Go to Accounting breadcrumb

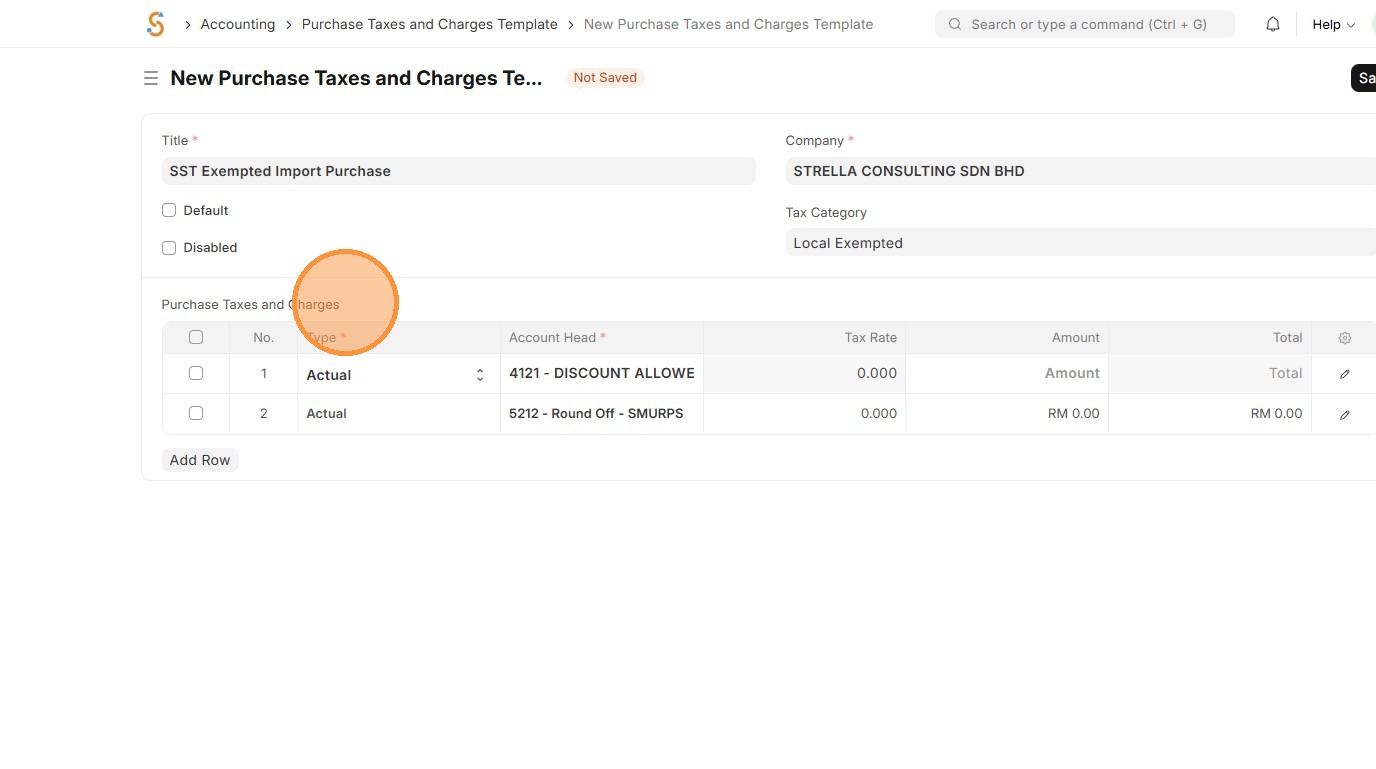pos(238,24)
